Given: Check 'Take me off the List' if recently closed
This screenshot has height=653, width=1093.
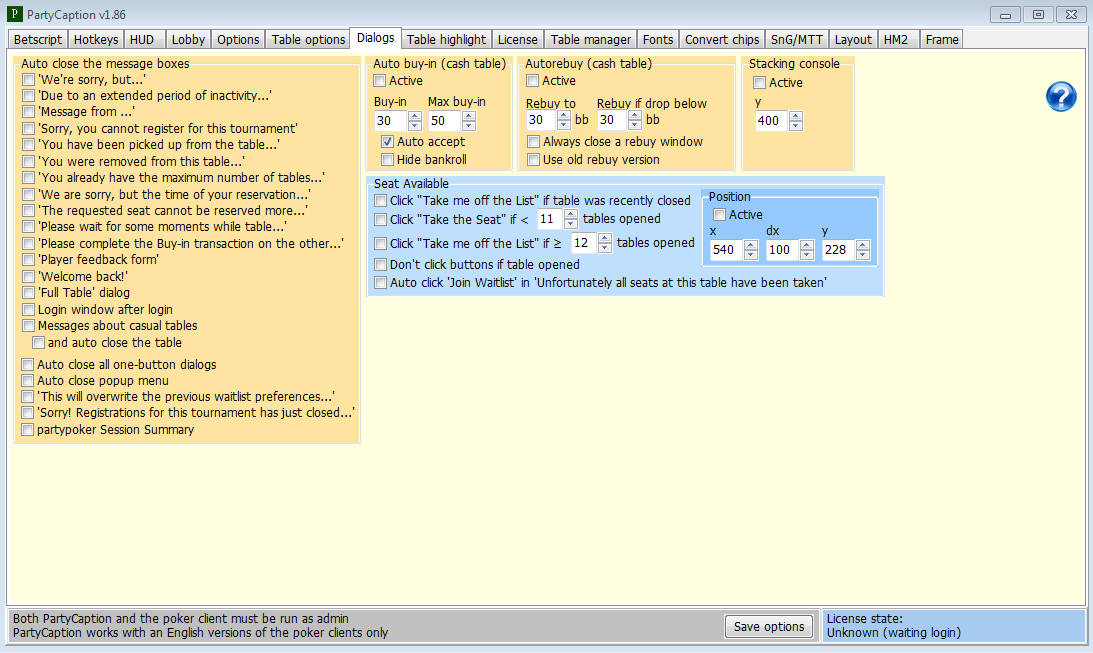Looking at the screenshot, I should click(381, 200).
